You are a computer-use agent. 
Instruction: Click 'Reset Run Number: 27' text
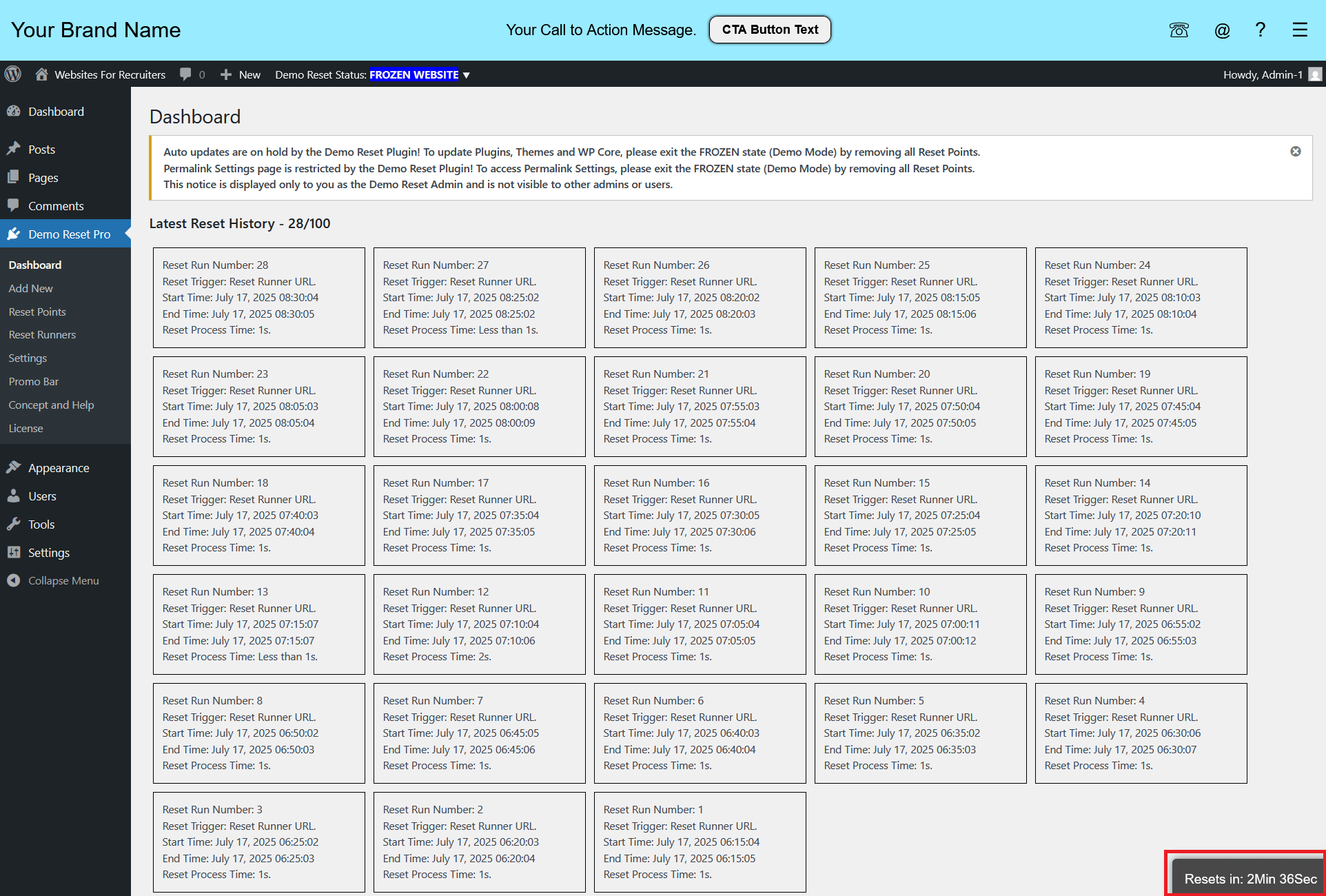pyautogui.click(x=436, y=265)
